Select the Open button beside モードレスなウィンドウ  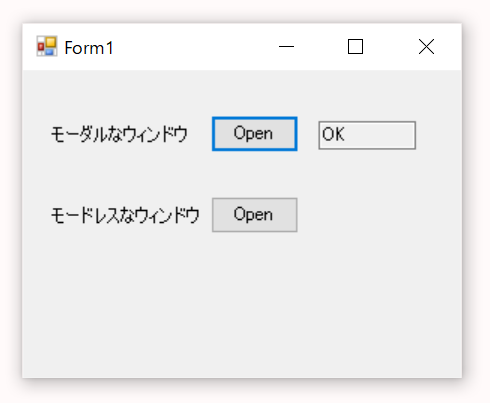click(x=255, y=215)
